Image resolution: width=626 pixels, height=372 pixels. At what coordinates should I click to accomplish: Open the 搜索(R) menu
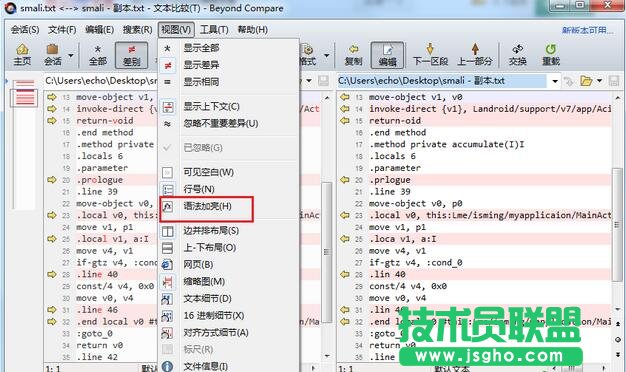coord(137,30)
